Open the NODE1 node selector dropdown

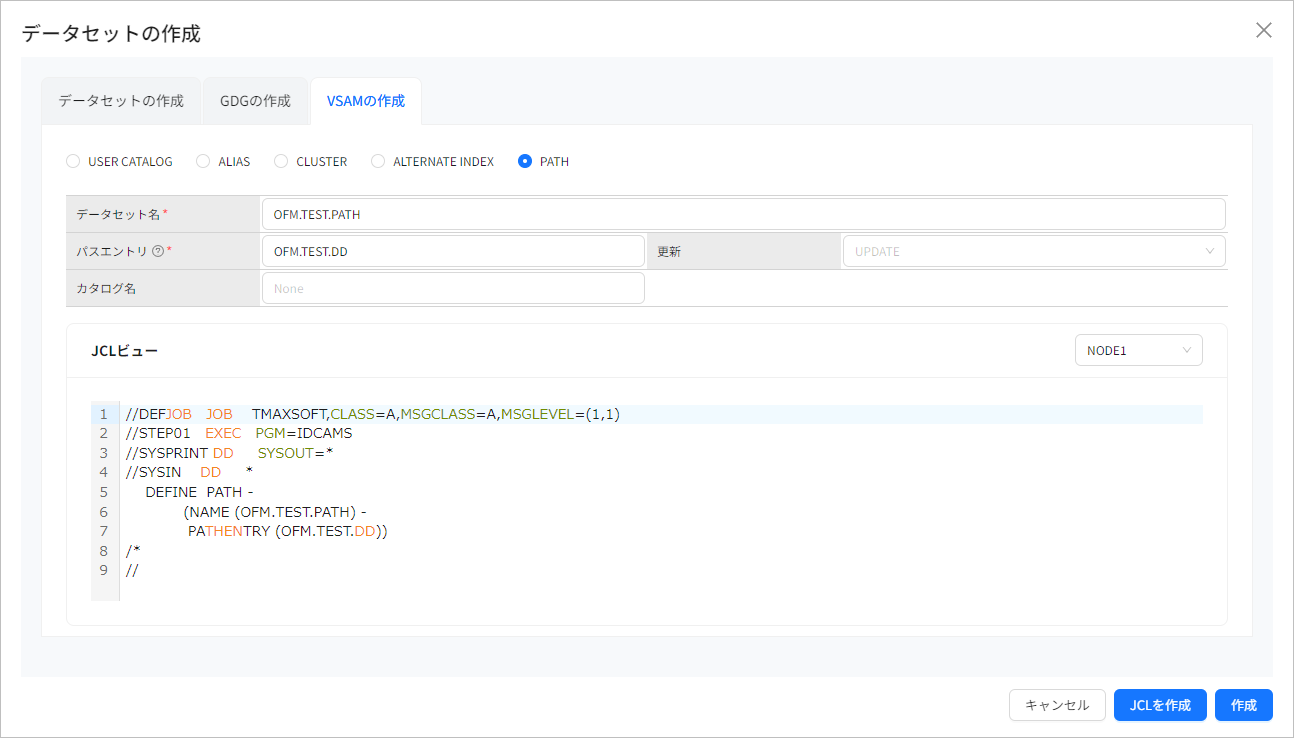pos(1138,349)
